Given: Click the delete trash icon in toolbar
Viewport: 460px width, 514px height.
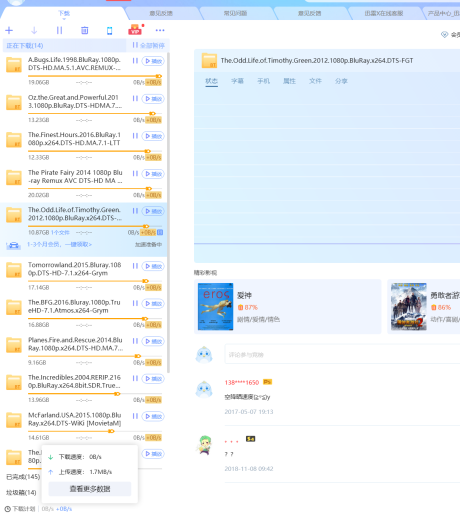Looking at the screenshot, I should coord(85,31).
